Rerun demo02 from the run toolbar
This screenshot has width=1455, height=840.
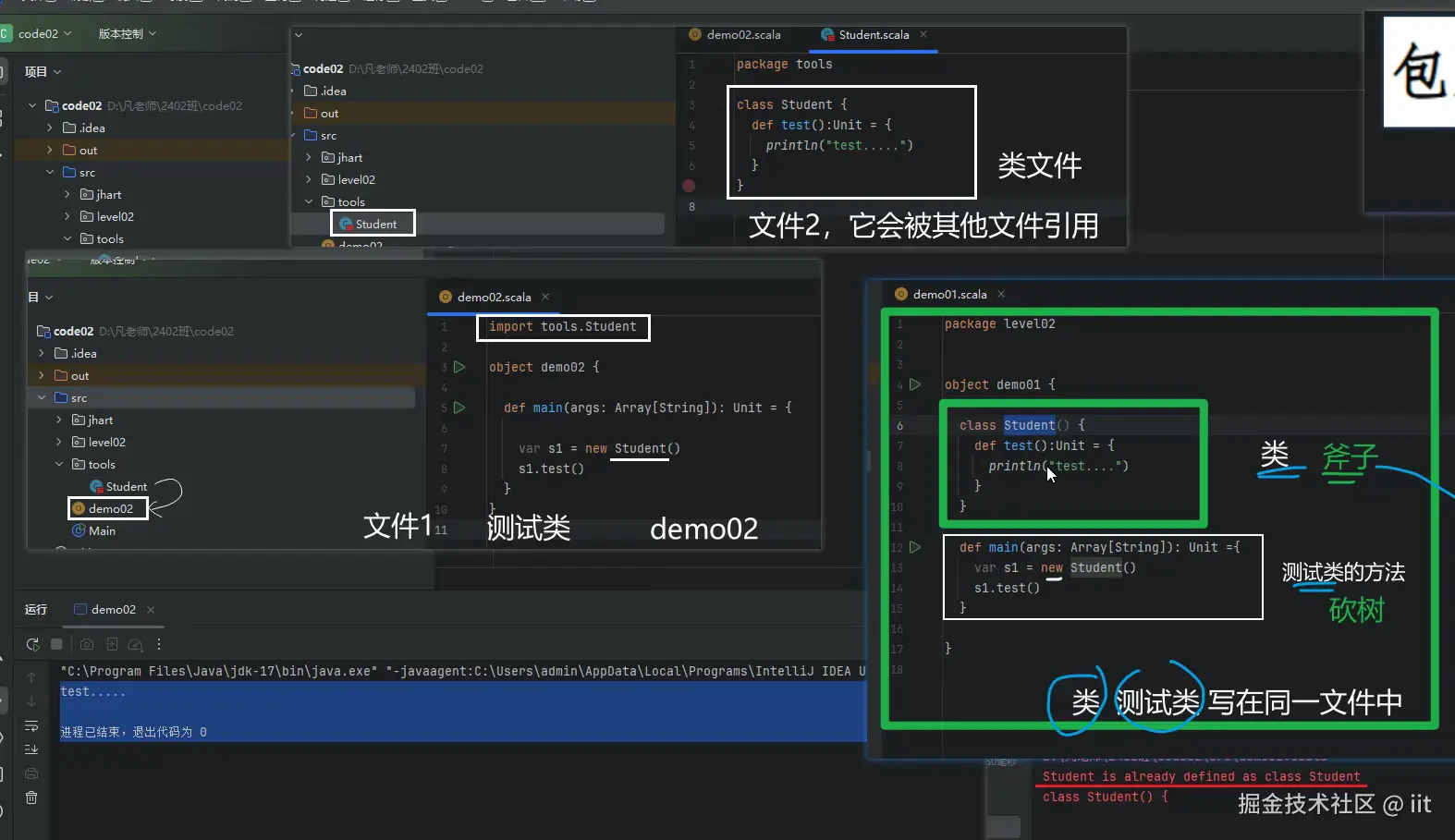pyautogui.click(x=33, y=644)
